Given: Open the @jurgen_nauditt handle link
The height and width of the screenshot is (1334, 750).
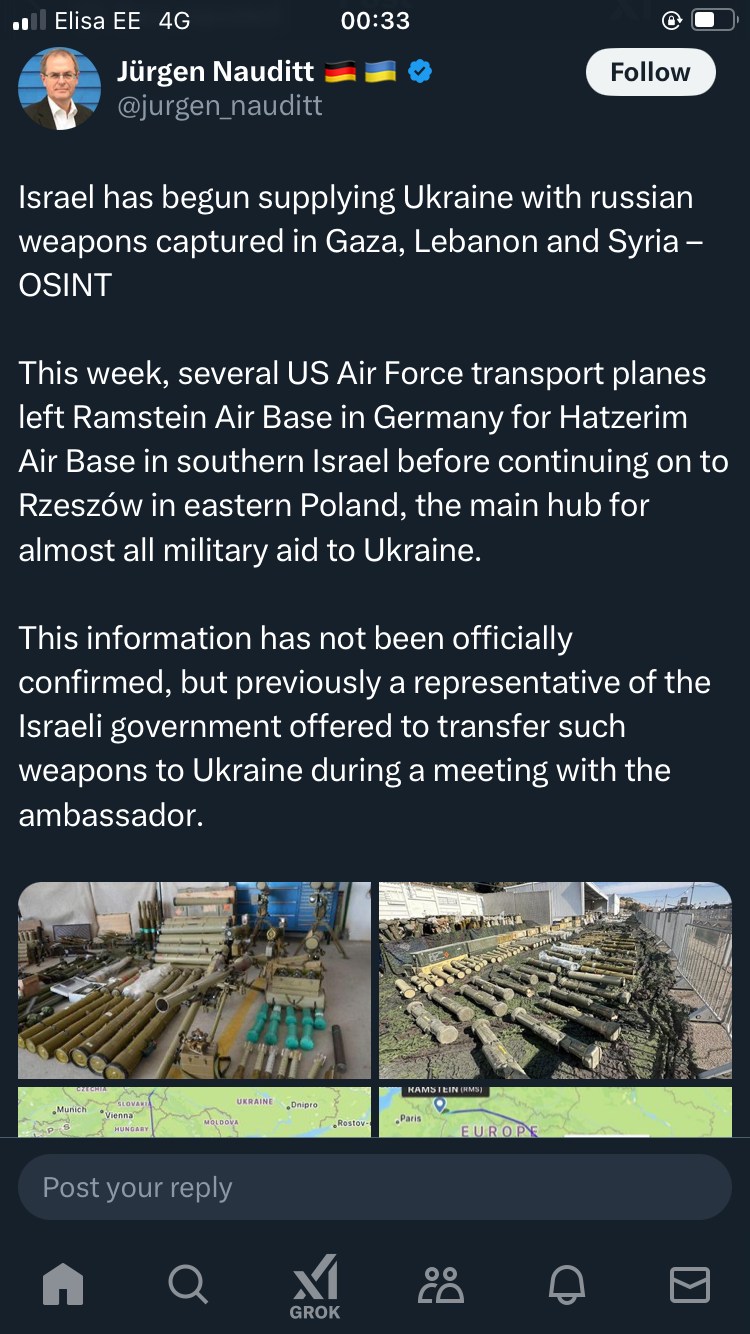Looking at the screenshot, I should (x=220, y=106).
